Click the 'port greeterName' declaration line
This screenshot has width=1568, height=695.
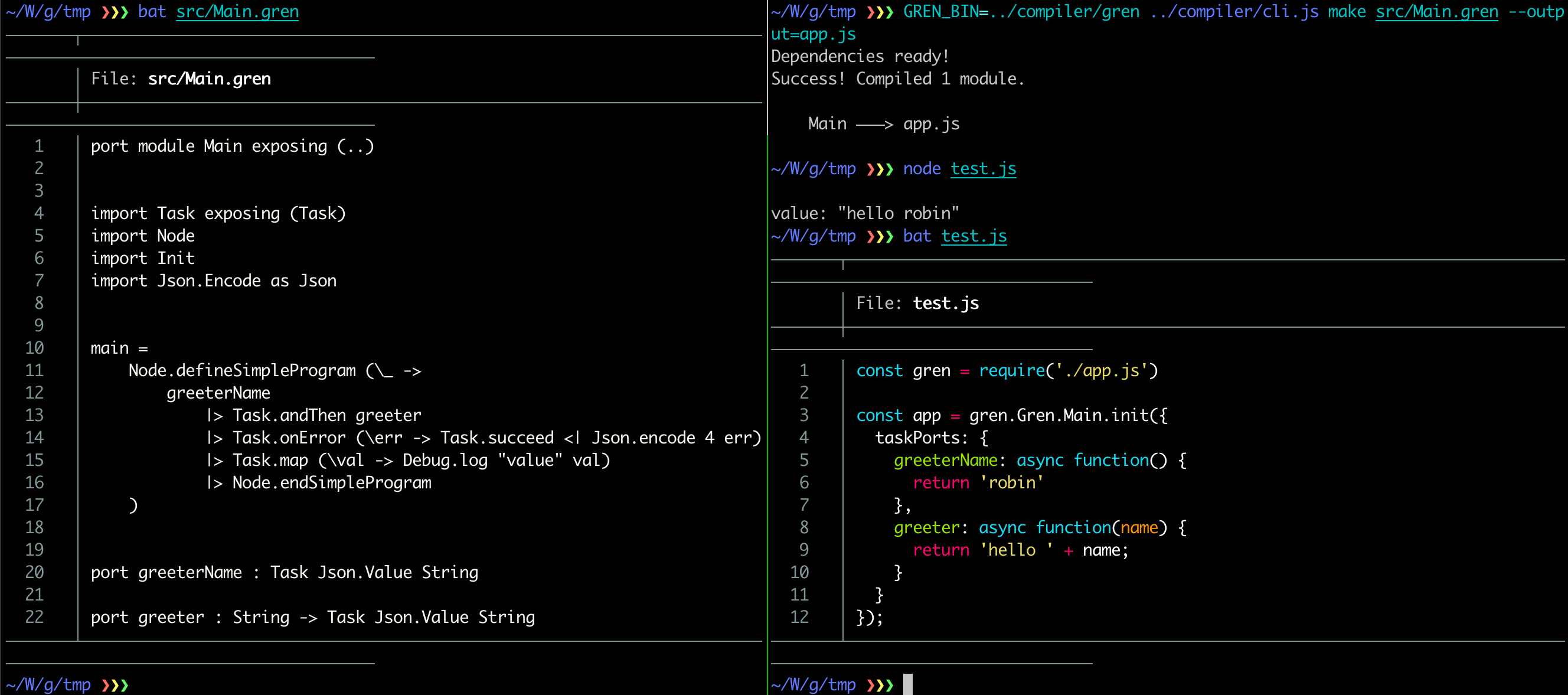pyautogui.click(x=285, y=572)
